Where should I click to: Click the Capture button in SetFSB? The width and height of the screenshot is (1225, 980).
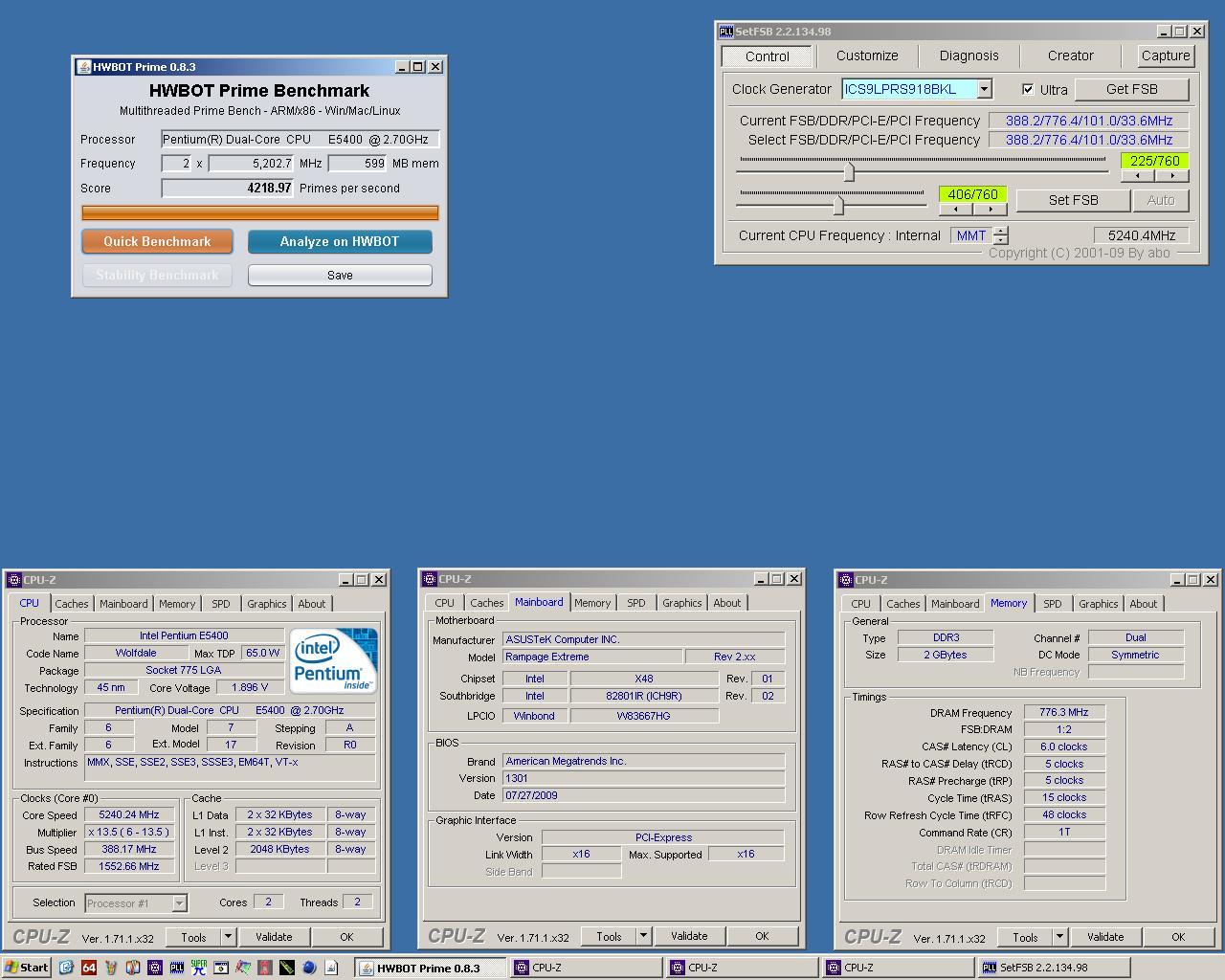[x=1165, y=56]
